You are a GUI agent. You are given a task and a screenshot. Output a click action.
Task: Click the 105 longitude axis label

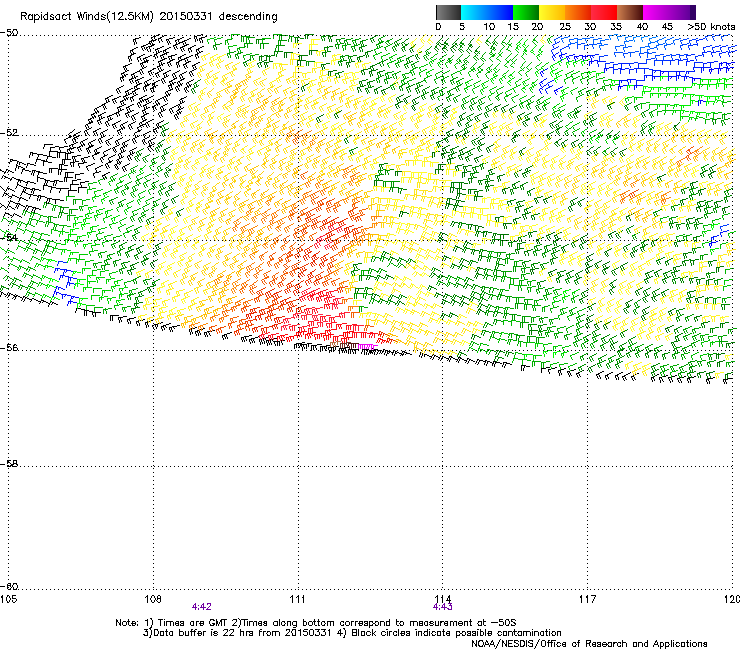8,599
